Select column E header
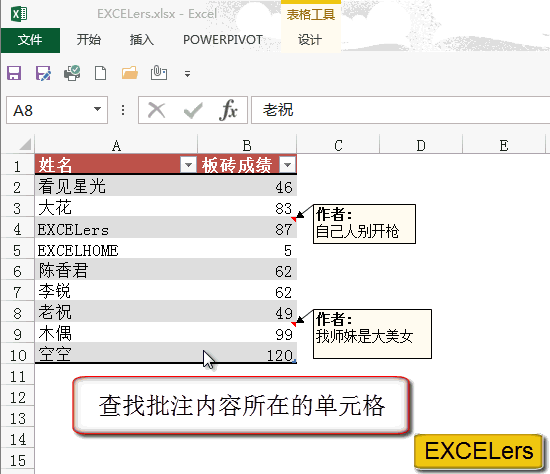This screenshot has height=474, width=550. [x=504, y=145]
